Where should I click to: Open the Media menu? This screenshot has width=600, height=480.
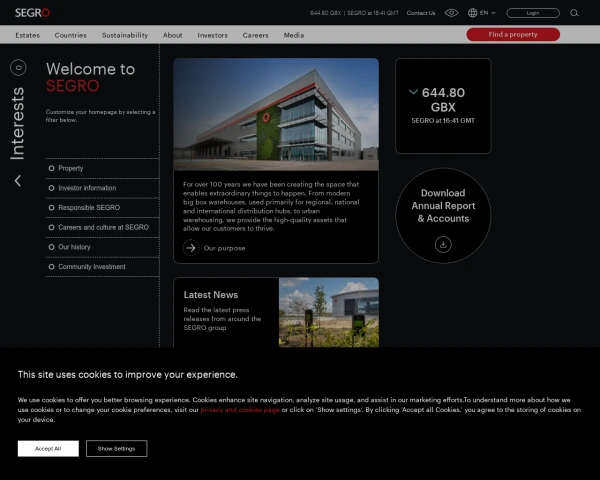tap(294, 35)
